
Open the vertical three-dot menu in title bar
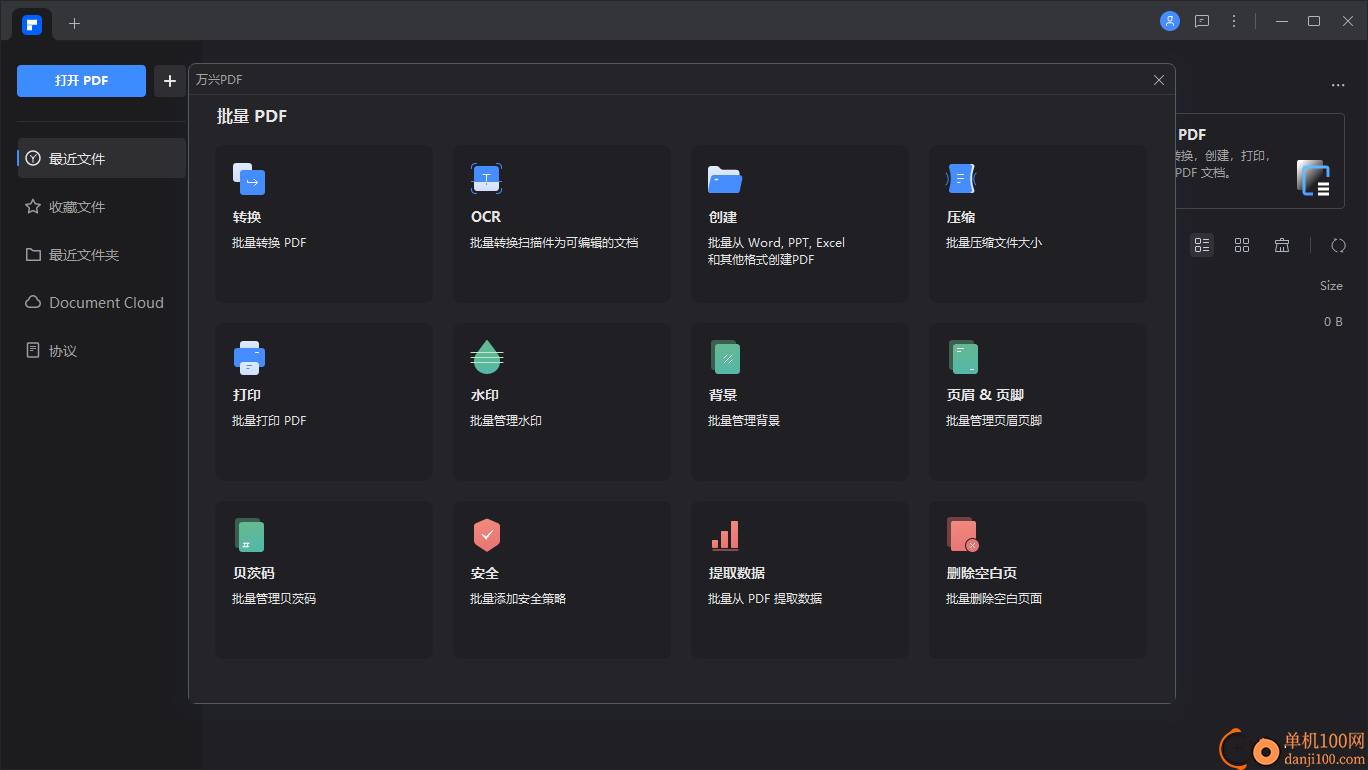pos(1234,21)
